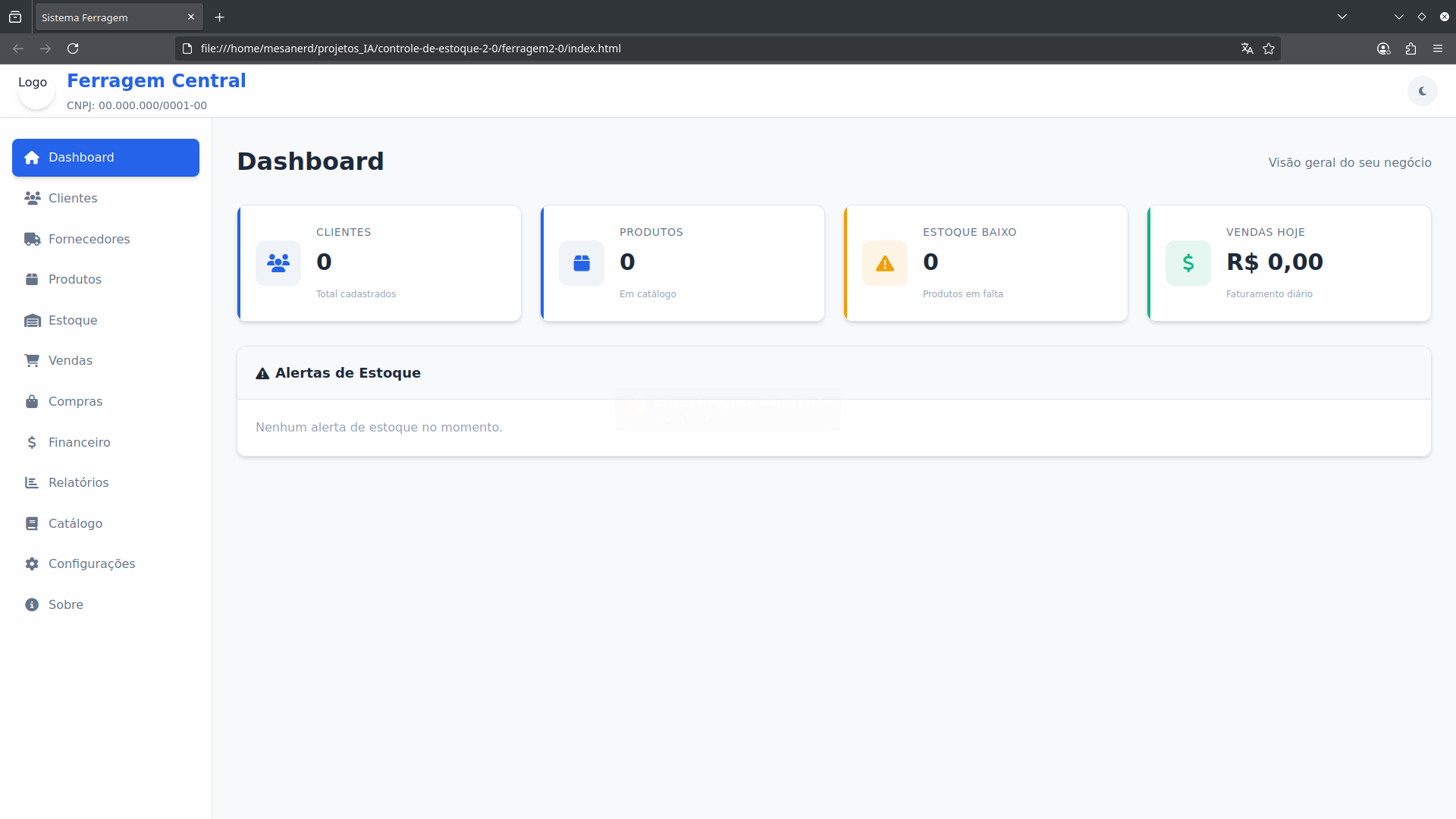This screenshot has height=819, width=1456.
Task: Click the Sobre sidebar item
Action: 65,604
